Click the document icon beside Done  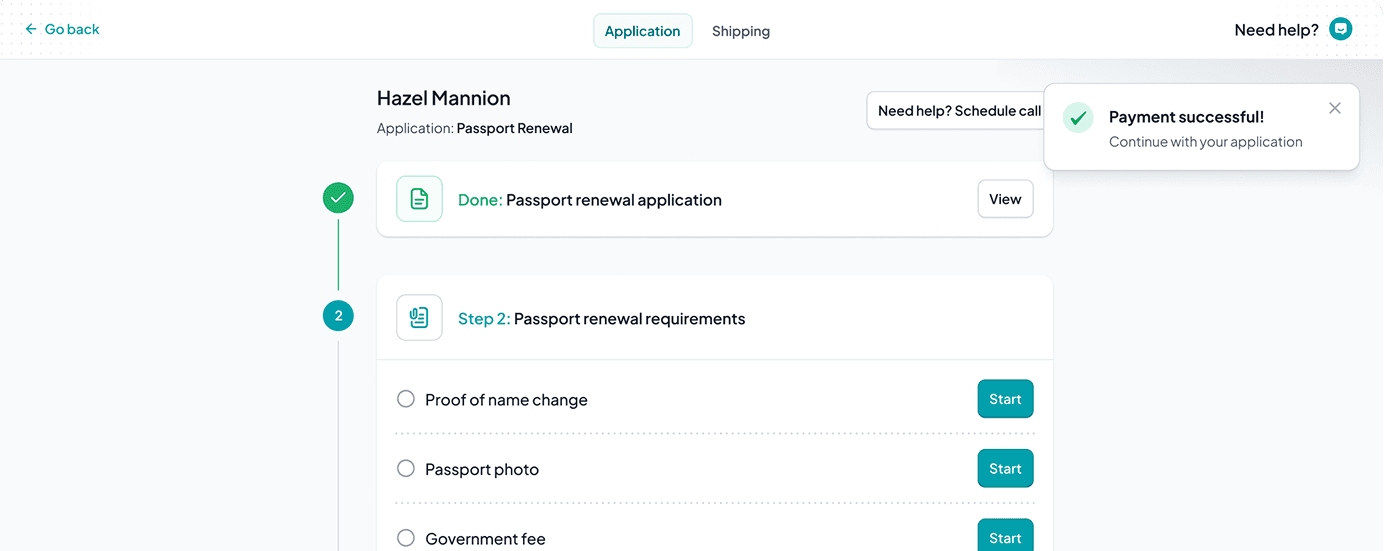[x=419, y=199]
